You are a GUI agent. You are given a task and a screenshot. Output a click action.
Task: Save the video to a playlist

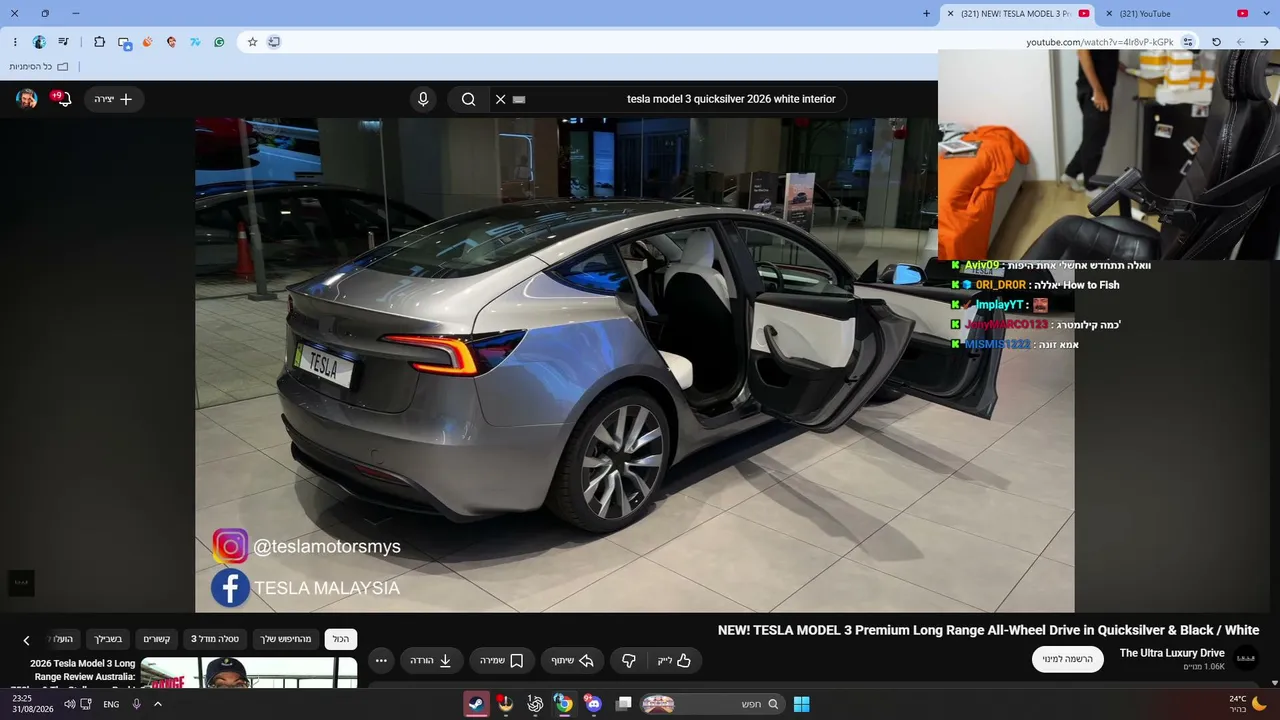click(502, 660)
